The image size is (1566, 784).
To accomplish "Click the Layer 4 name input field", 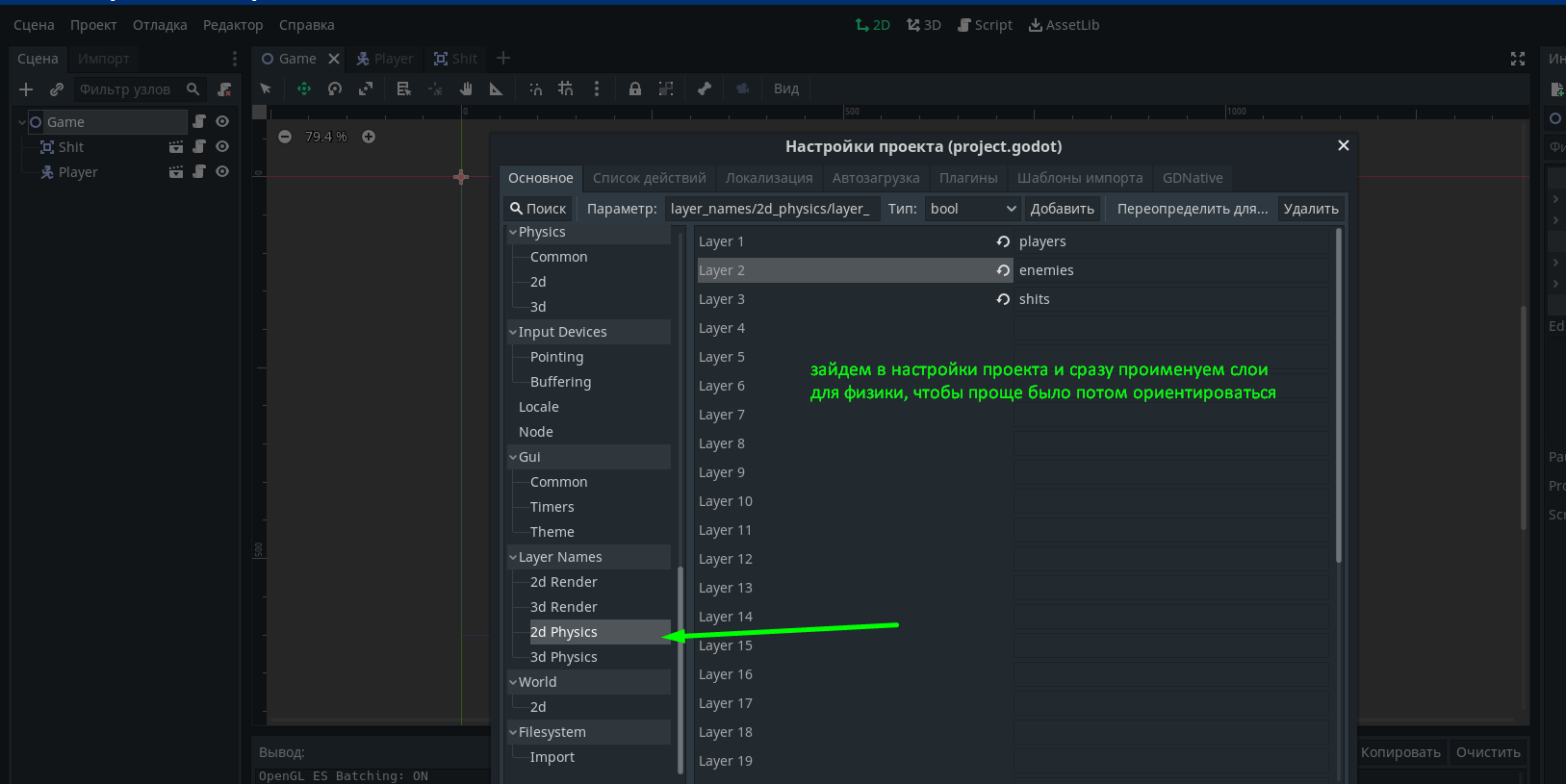I will click(x=1170, y=328).
